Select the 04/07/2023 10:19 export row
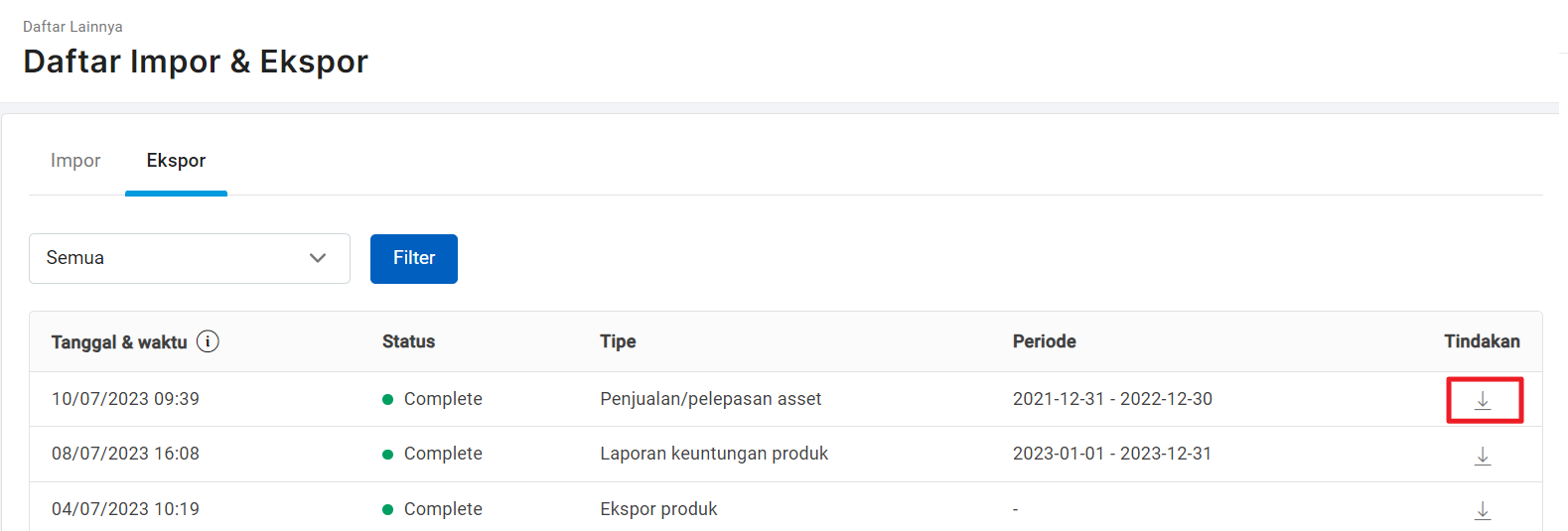The height and width of the screenshot is (531, 1568). point(125,509)
